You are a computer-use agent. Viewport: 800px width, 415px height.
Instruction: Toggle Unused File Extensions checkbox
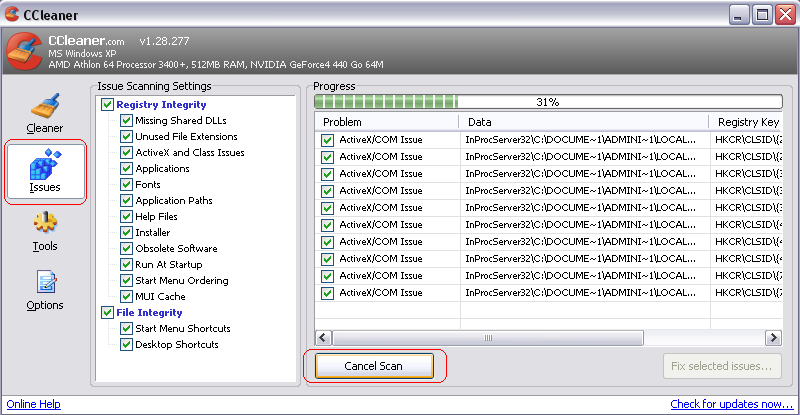126,136
